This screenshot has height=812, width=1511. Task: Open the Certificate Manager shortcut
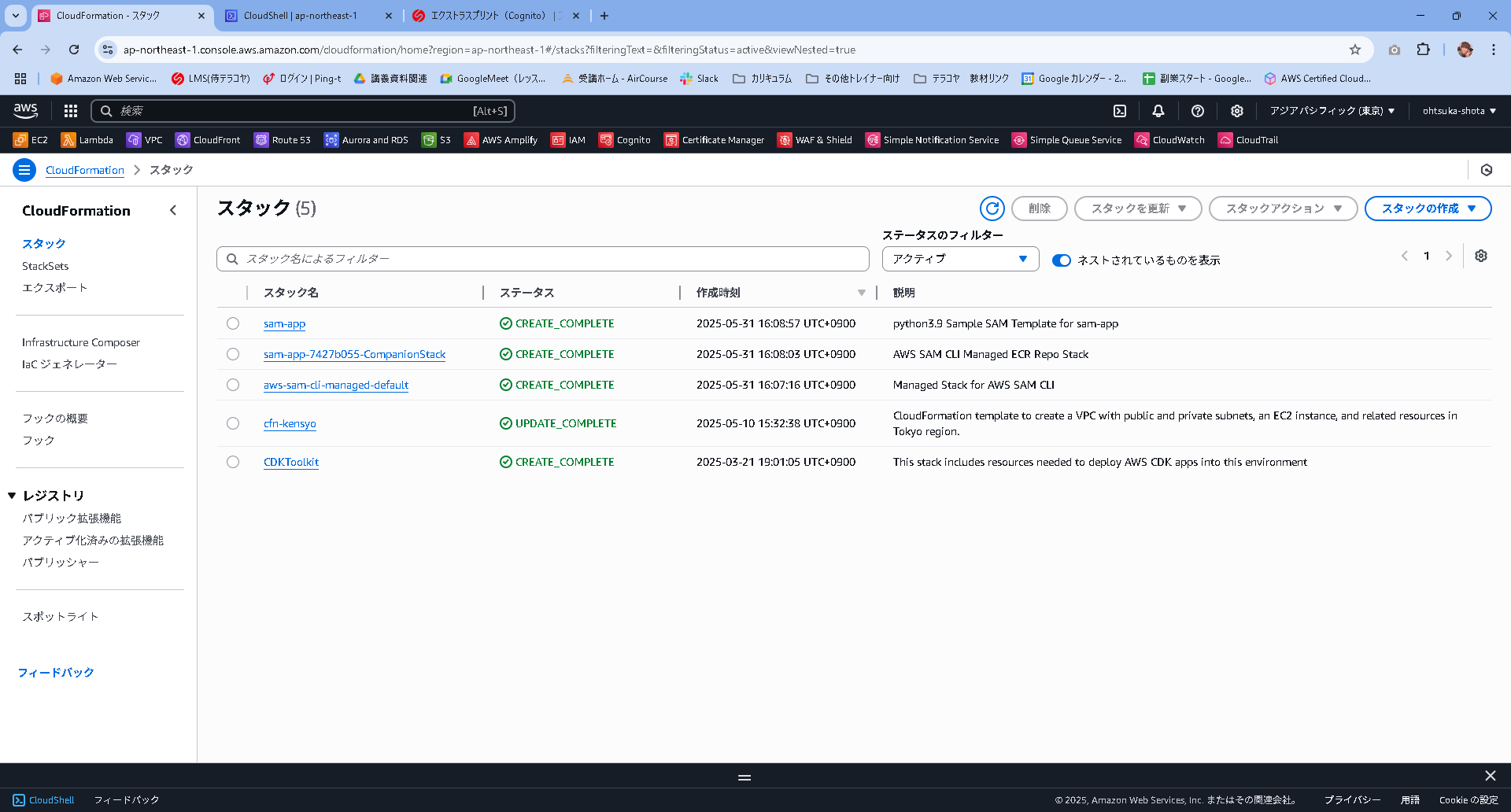click(715, 140)
